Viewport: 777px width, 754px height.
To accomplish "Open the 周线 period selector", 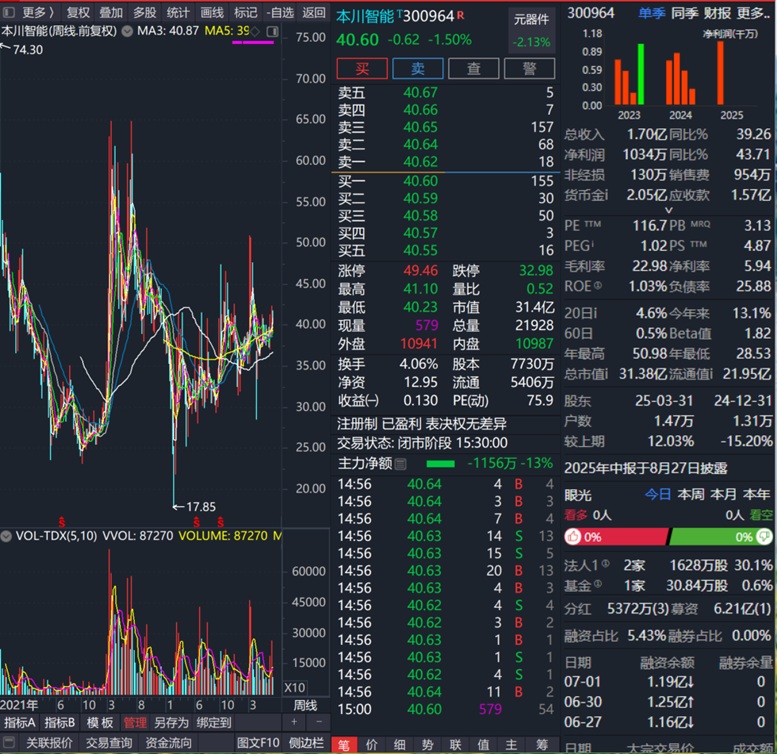I will pyautogui.click(x=305, y=705).
